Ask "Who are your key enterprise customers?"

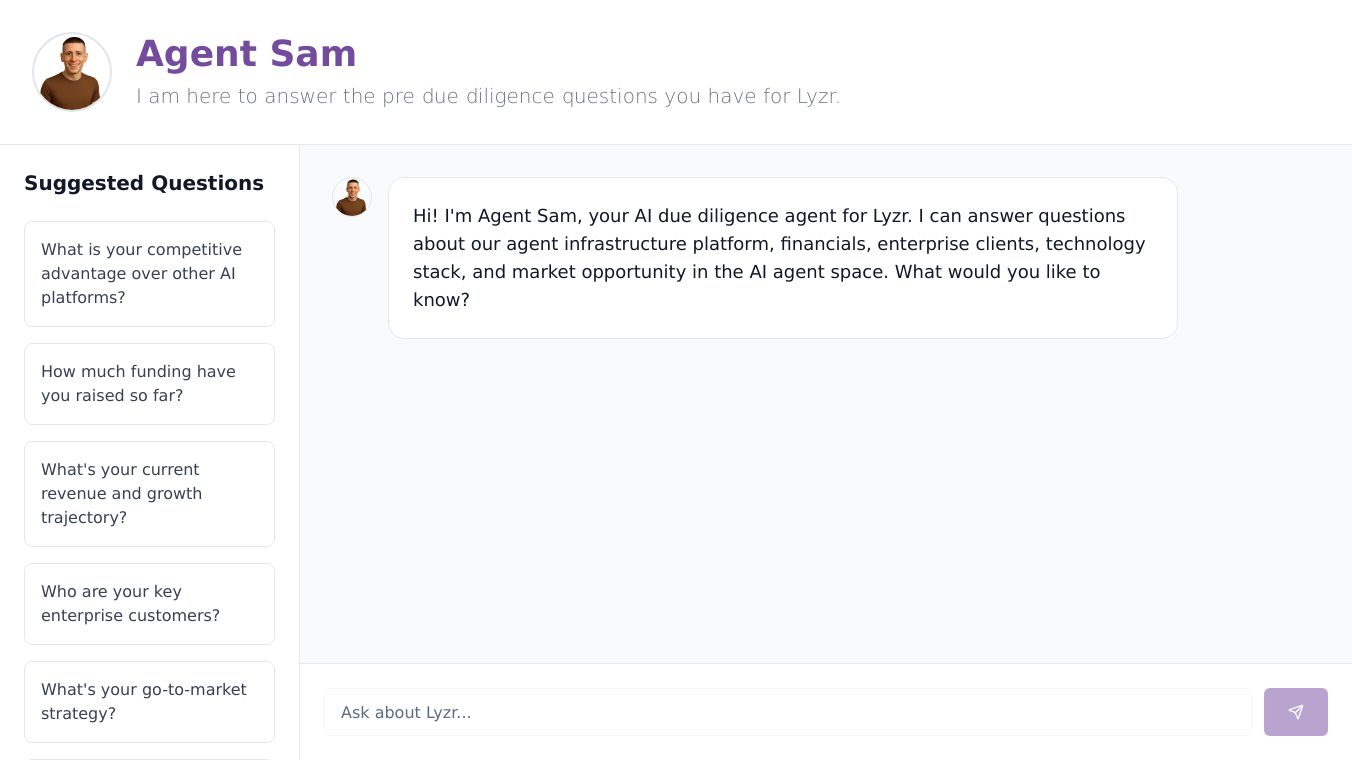[x=149, y=603]
